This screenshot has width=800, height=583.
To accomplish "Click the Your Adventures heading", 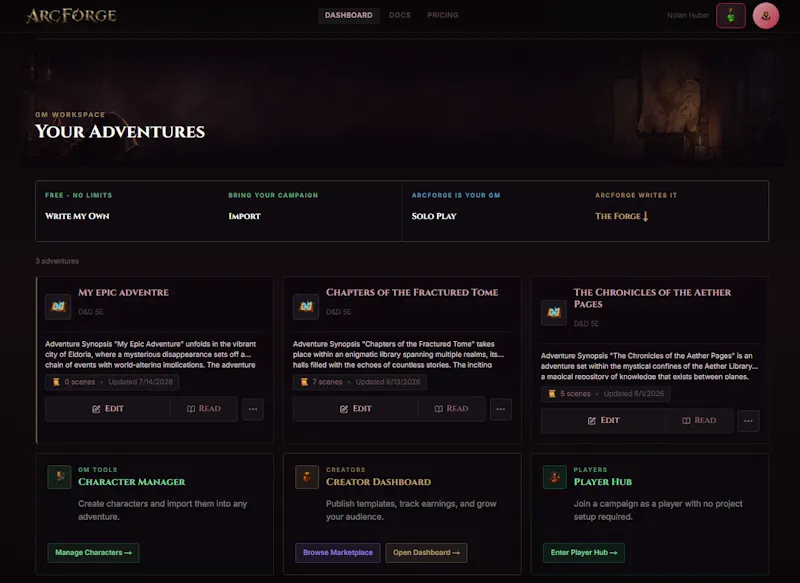I will pos(120,132).
